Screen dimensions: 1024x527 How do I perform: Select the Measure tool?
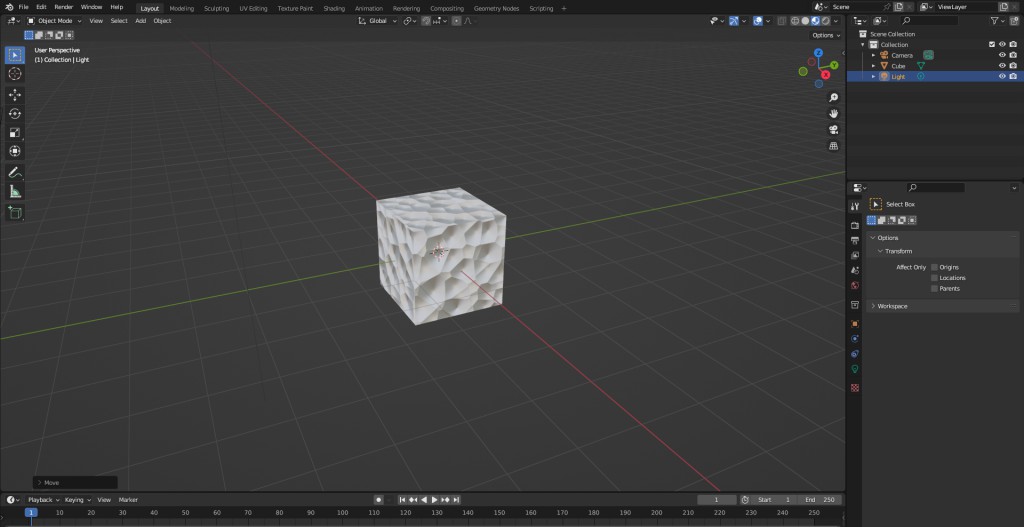(15, 191)
